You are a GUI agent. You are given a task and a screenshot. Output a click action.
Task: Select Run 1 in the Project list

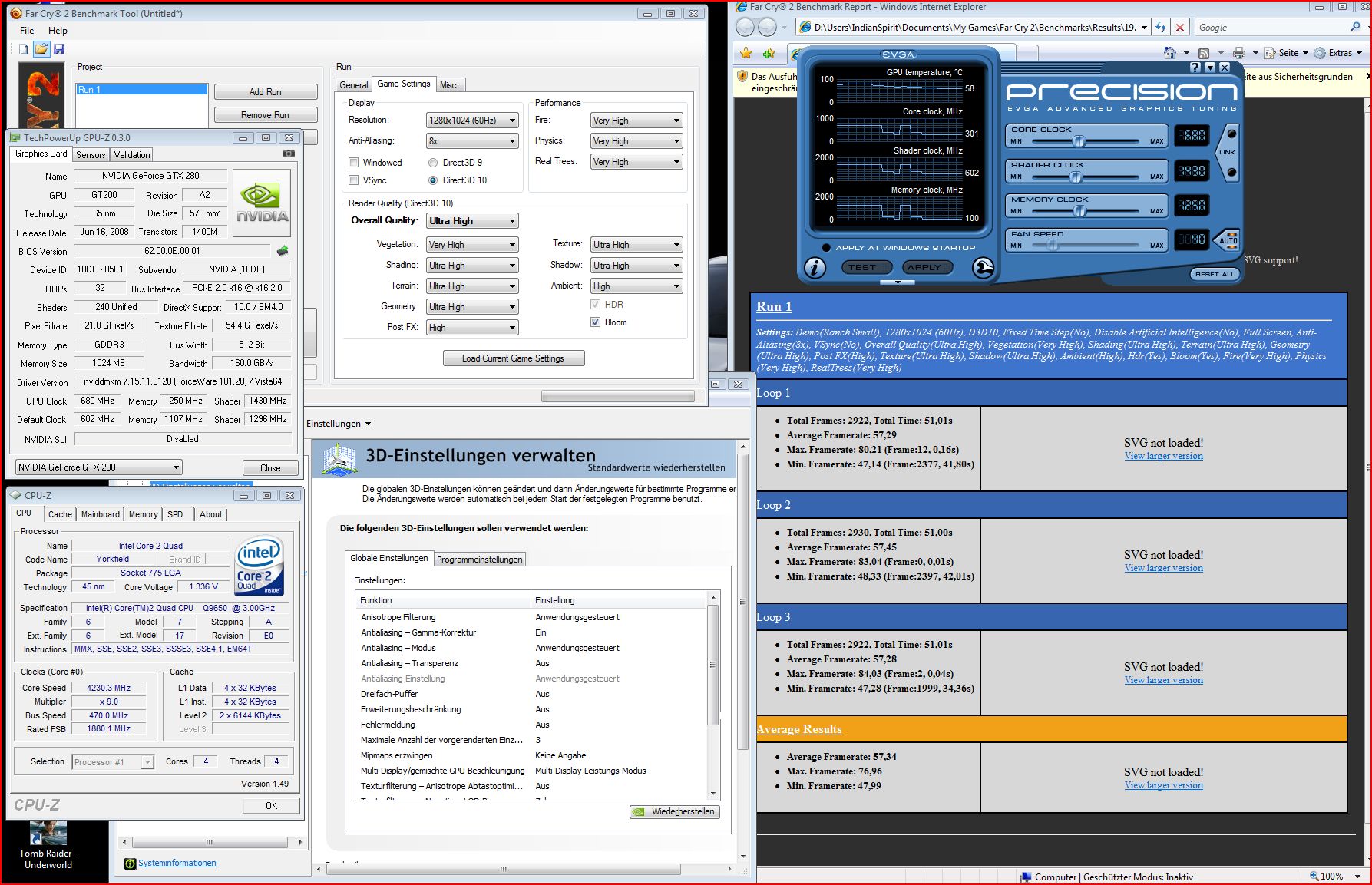(x=142, y=90)
